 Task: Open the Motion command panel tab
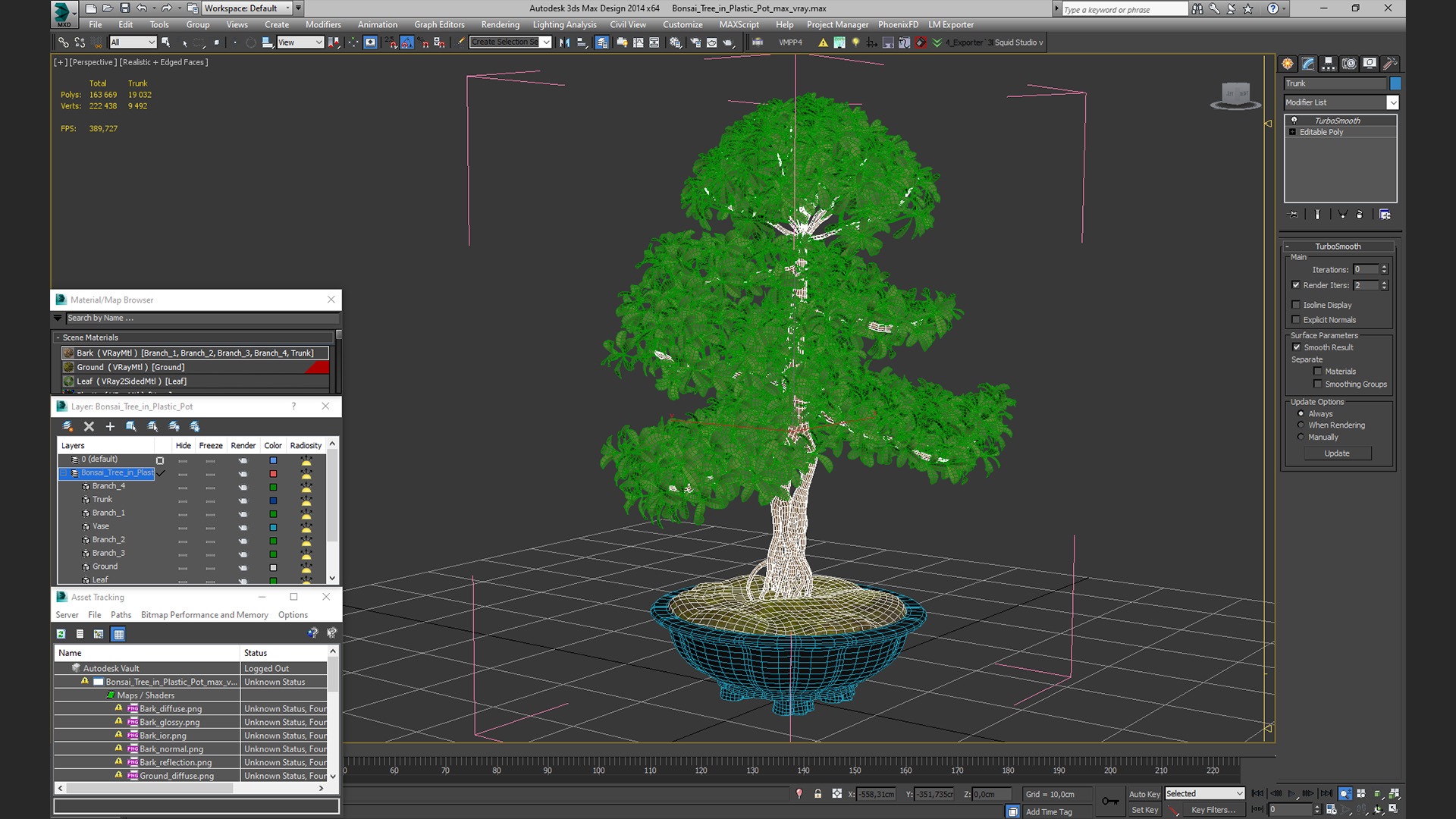1349,64
